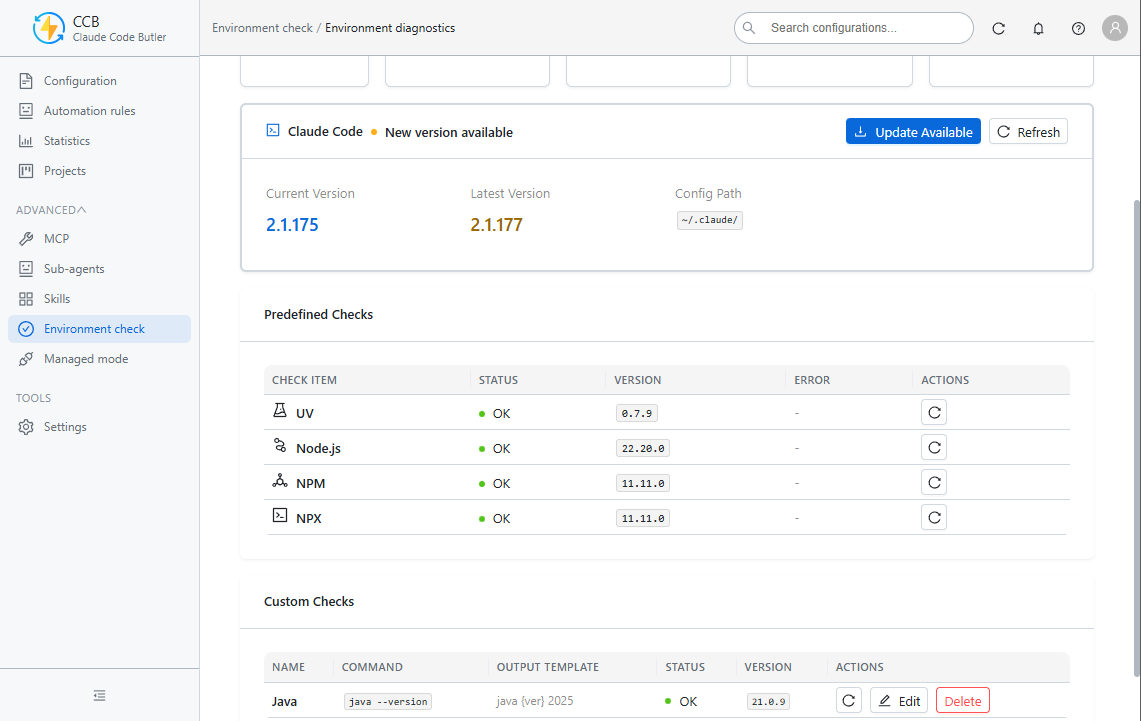The image size is (1141, 721).
Task: Click the NPX version 11.11.0
Action: [643, 518]
